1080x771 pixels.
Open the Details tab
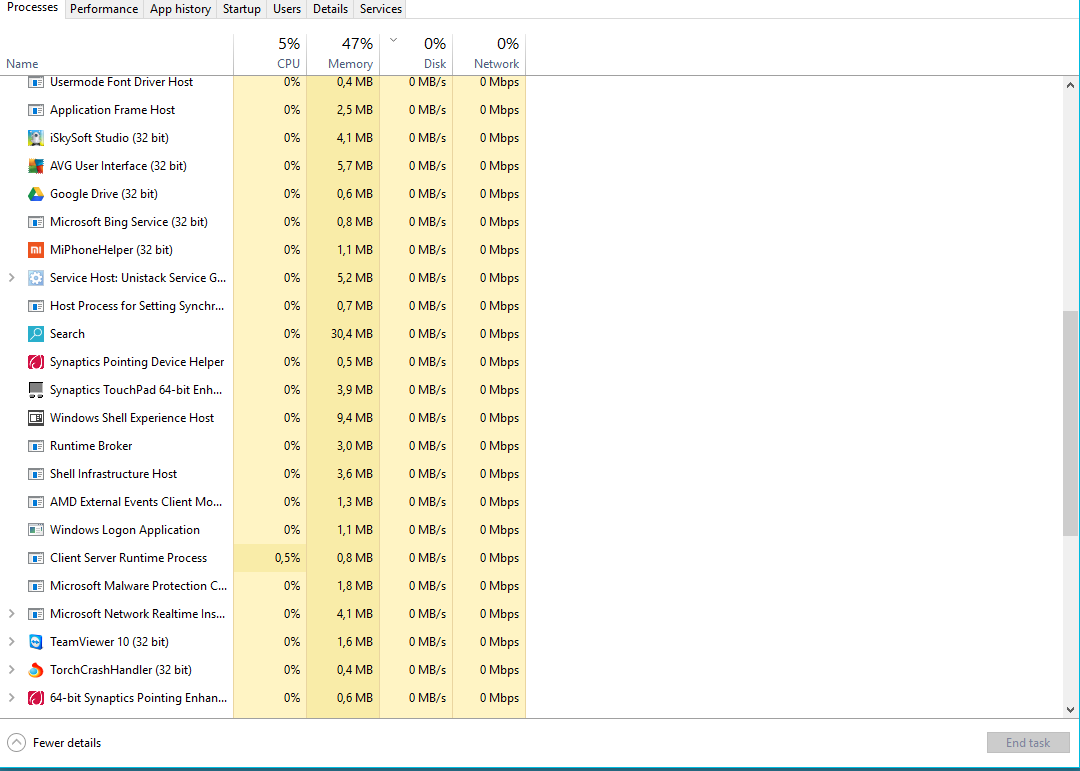[x=330, y=9]
